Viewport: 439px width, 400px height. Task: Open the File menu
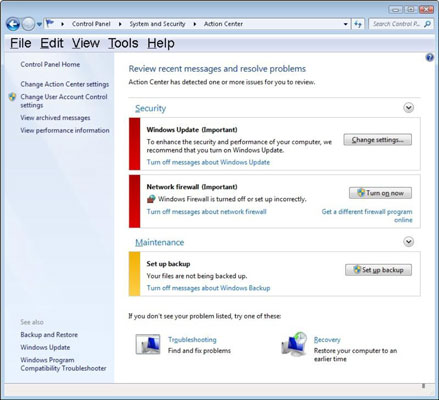tap(21, 43)
